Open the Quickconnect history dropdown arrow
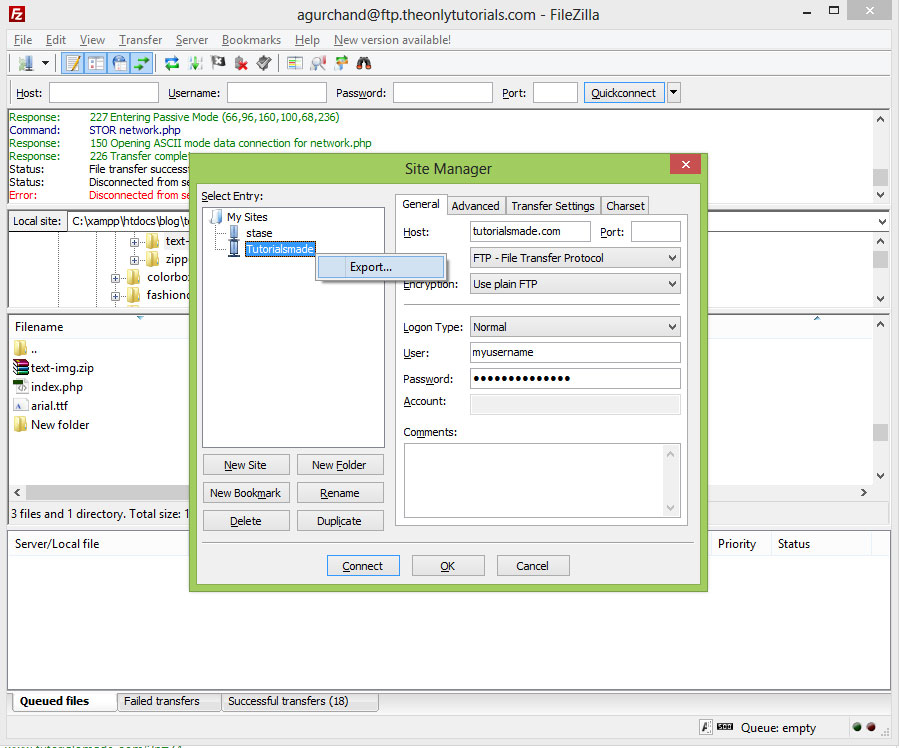899x748 pixels. point(673,92)
